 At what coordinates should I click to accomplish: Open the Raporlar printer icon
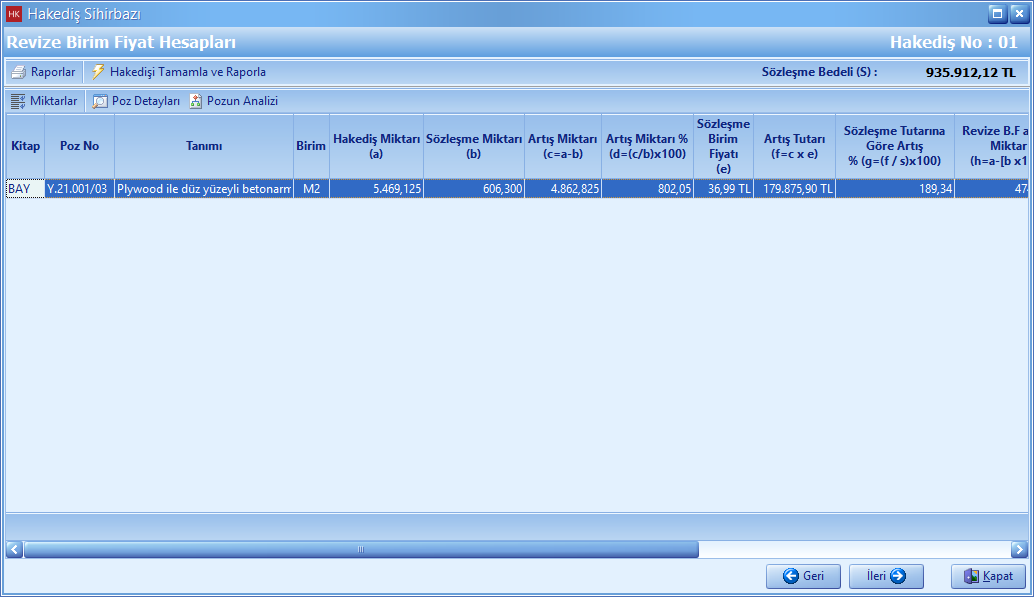click(19, 72)
